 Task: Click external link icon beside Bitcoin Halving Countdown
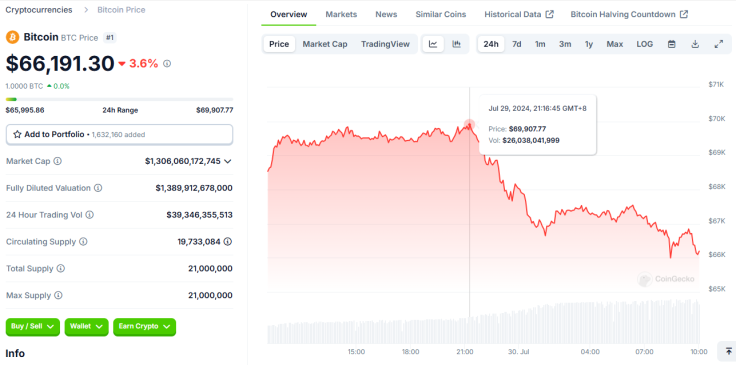(684, 14)
